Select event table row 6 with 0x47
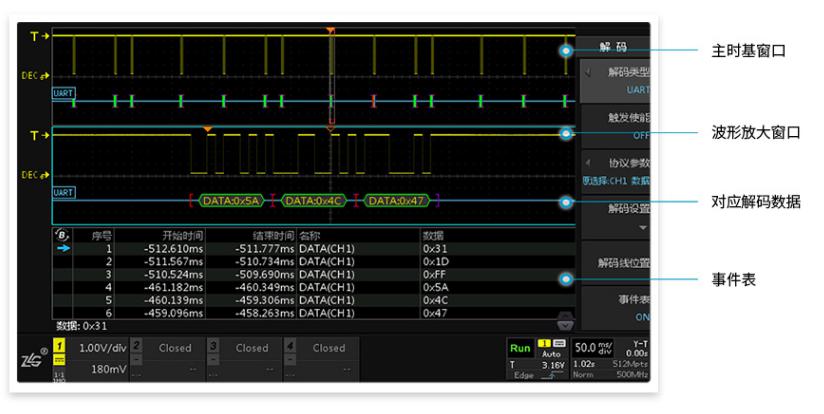 point(314,313)
